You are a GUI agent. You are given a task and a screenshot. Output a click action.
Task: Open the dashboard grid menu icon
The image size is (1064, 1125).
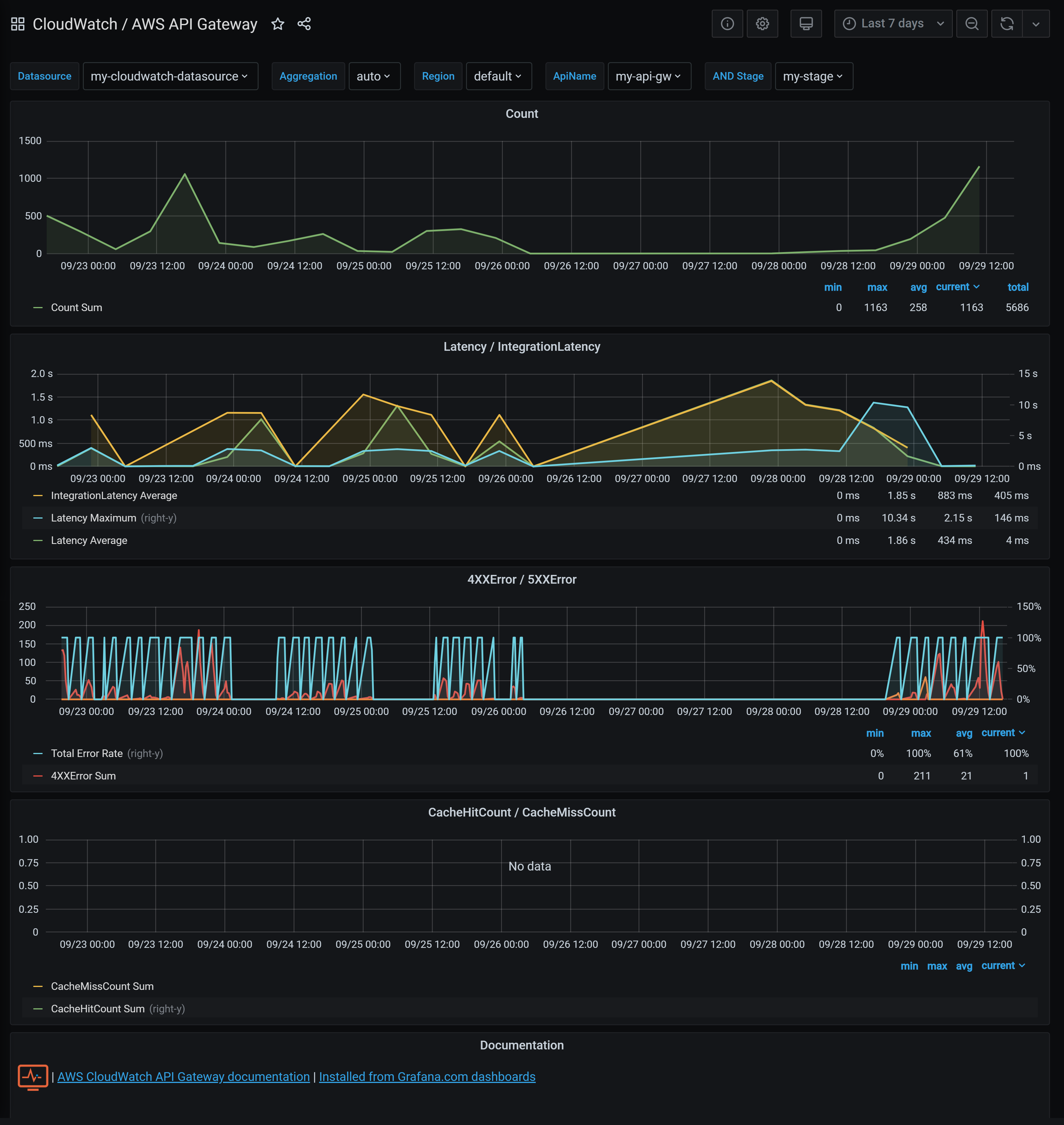18,24
